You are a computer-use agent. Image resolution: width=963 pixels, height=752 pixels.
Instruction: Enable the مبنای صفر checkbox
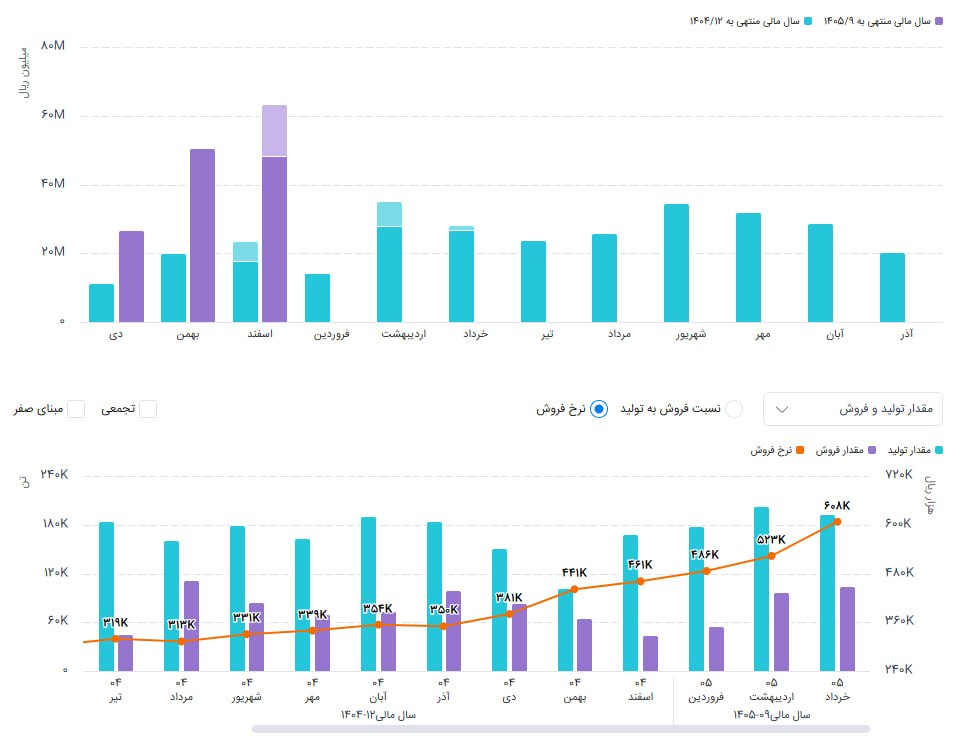pos(76,409)
